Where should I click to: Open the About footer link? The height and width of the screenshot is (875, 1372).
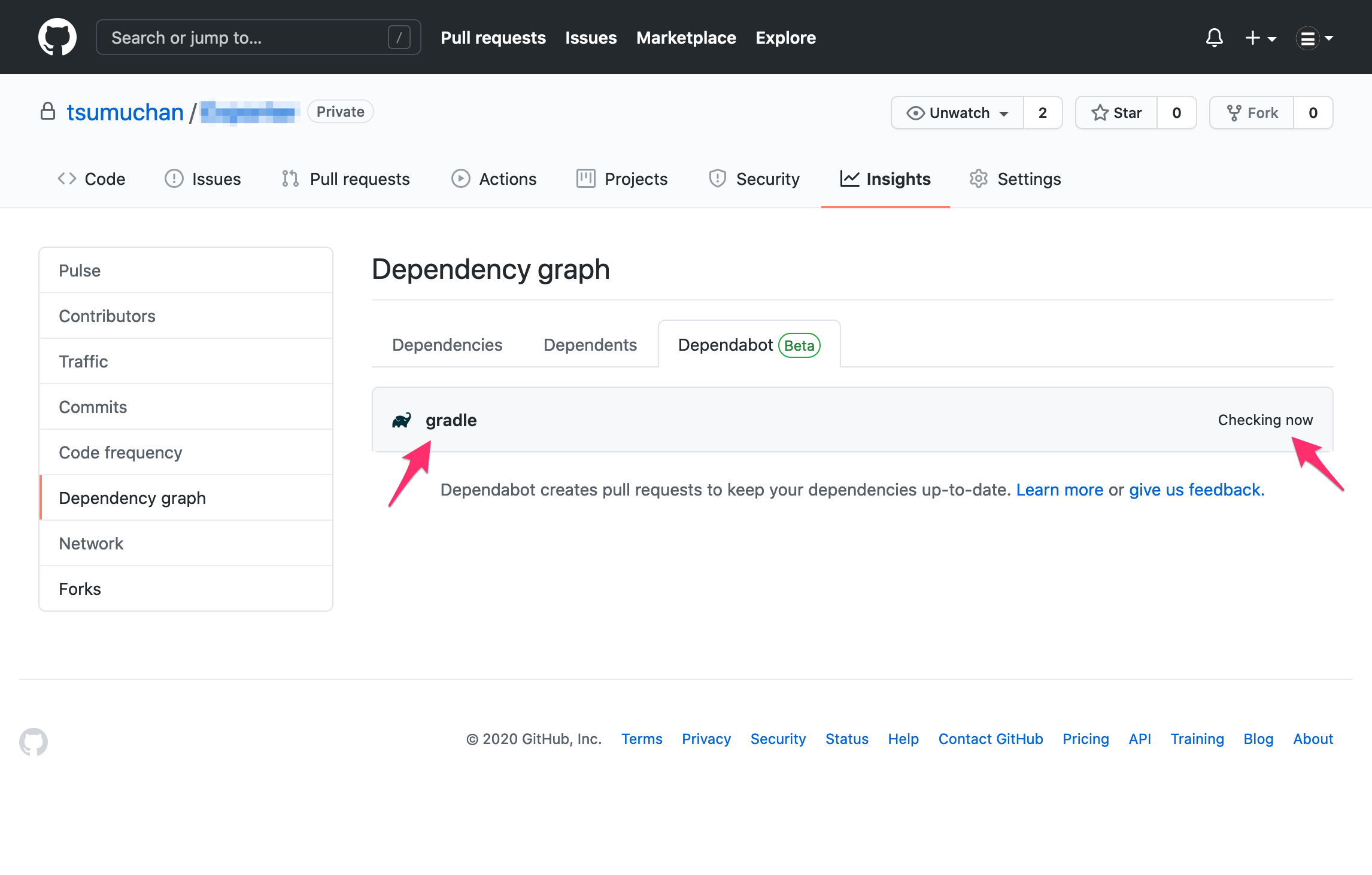[x=1313, y=739]
